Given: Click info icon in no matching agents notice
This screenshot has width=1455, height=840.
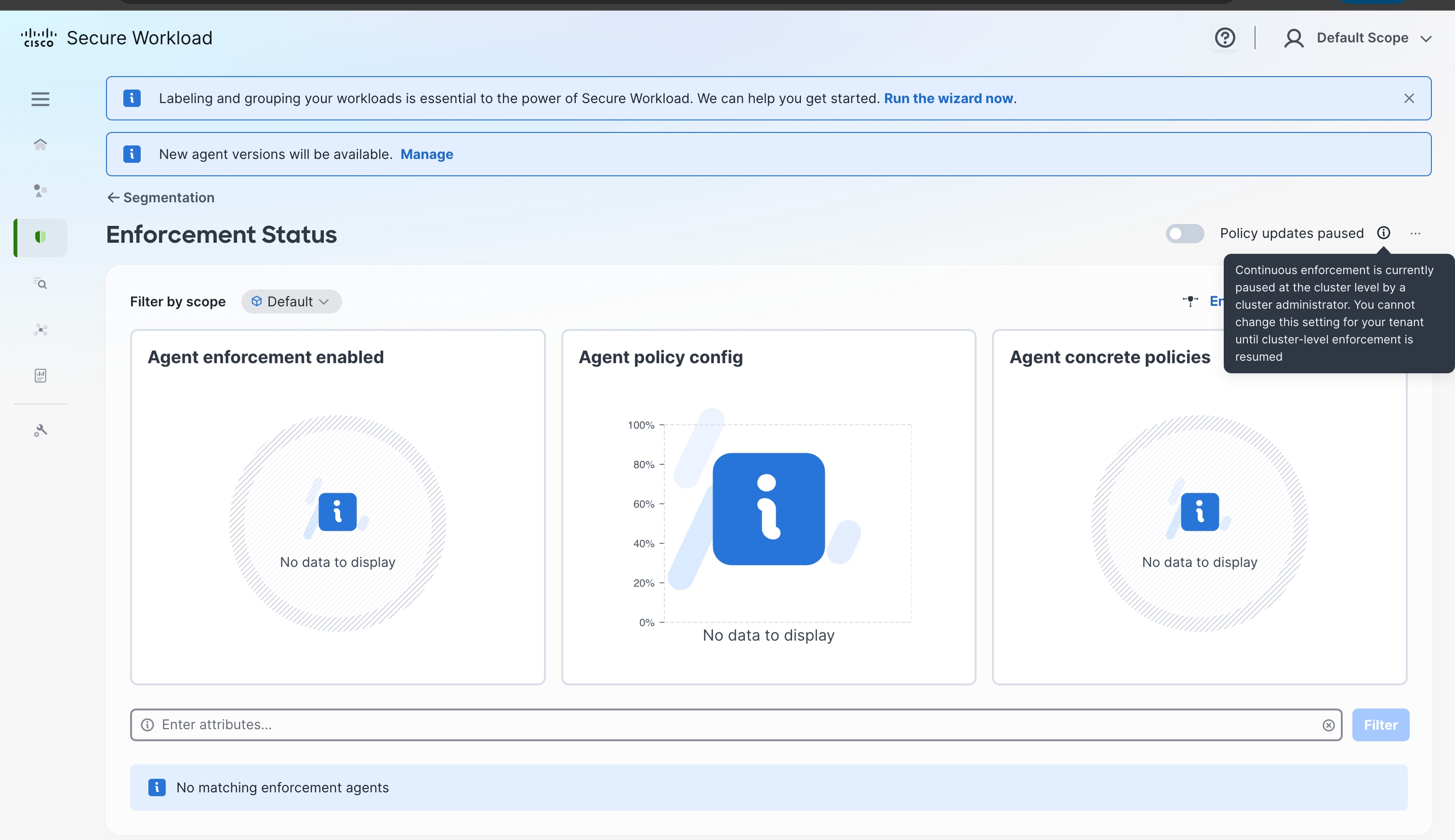Looking at the screenshot, I should pos(157,787).
